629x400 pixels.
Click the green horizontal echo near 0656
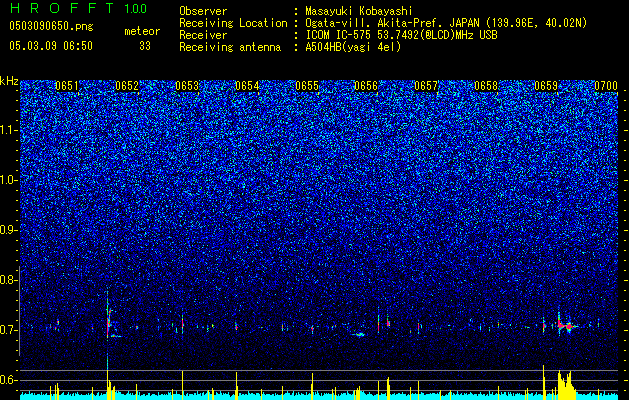click(359, 334)
